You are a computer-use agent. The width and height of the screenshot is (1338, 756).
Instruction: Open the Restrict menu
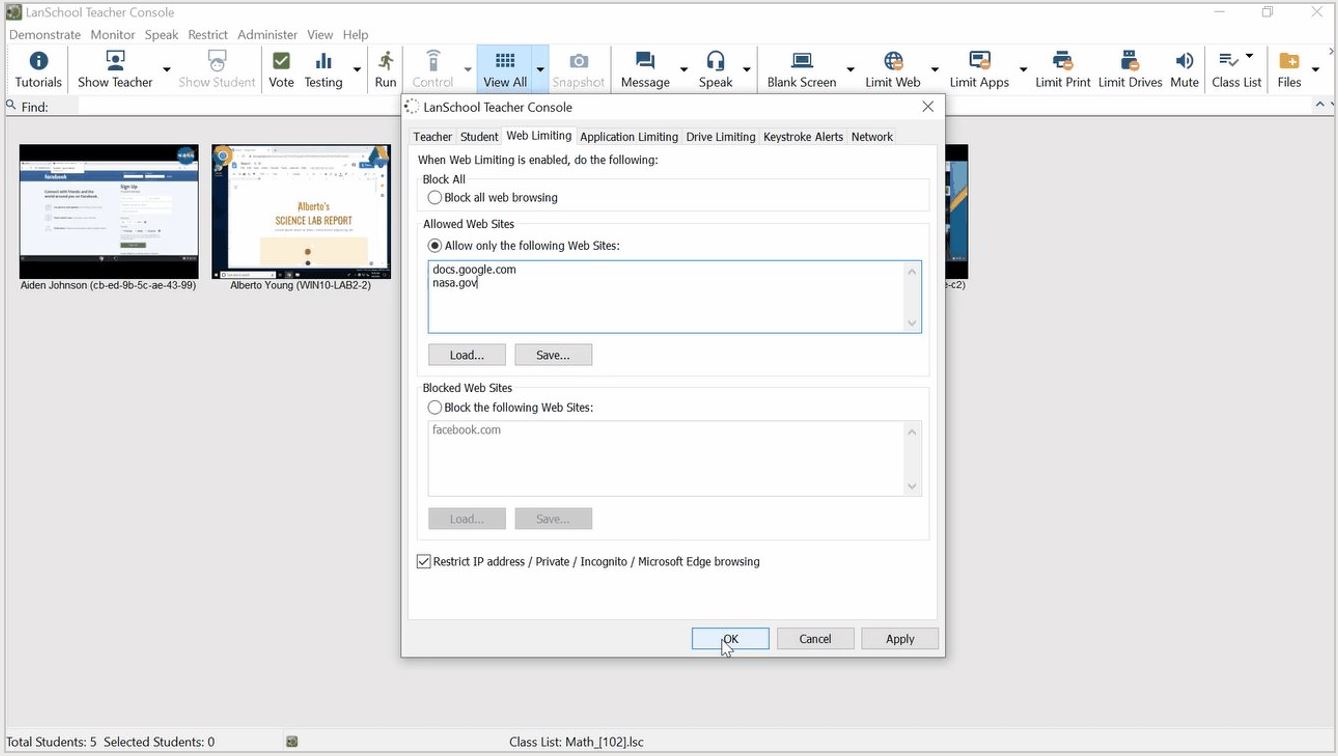coord(208,34)
